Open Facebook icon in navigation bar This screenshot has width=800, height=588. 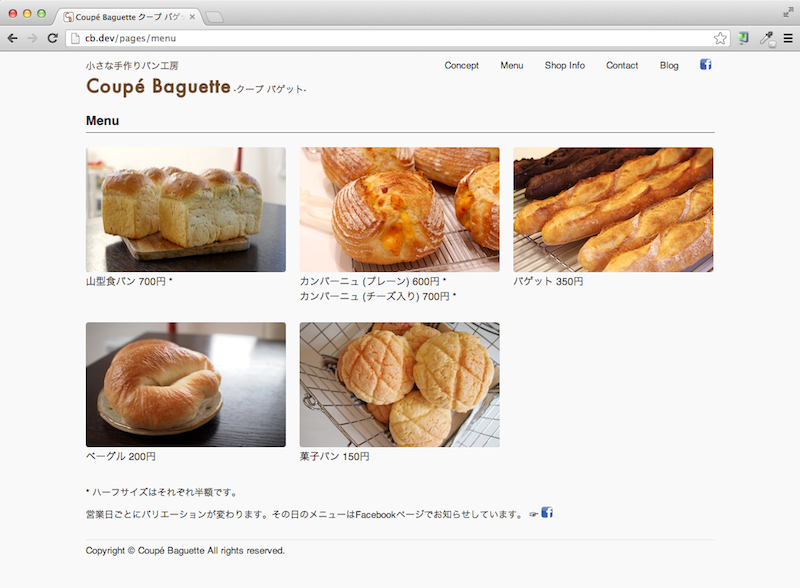[x=706, y=65]
